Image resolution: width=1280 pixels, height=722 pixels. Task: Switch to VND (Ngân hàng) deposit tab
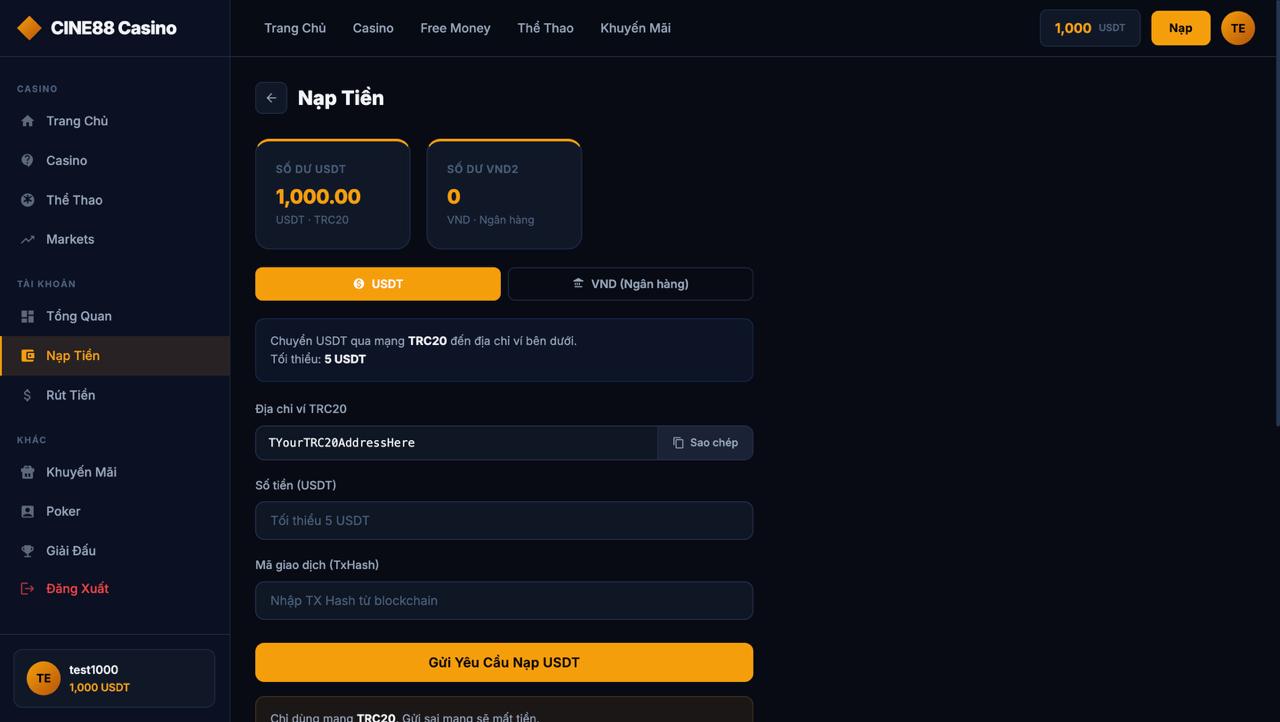coord(630,284)
